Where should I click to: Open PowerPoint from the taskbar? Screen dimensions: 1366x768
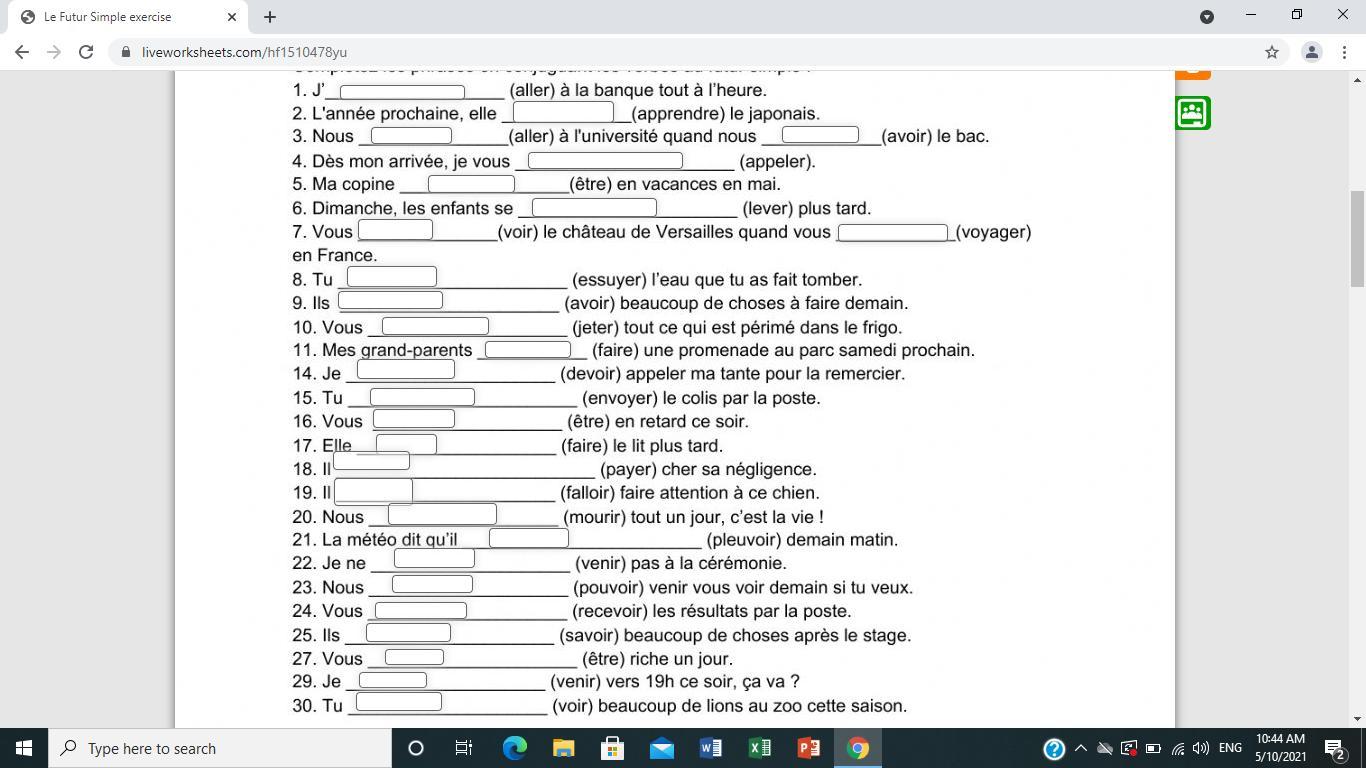[808, 748]
